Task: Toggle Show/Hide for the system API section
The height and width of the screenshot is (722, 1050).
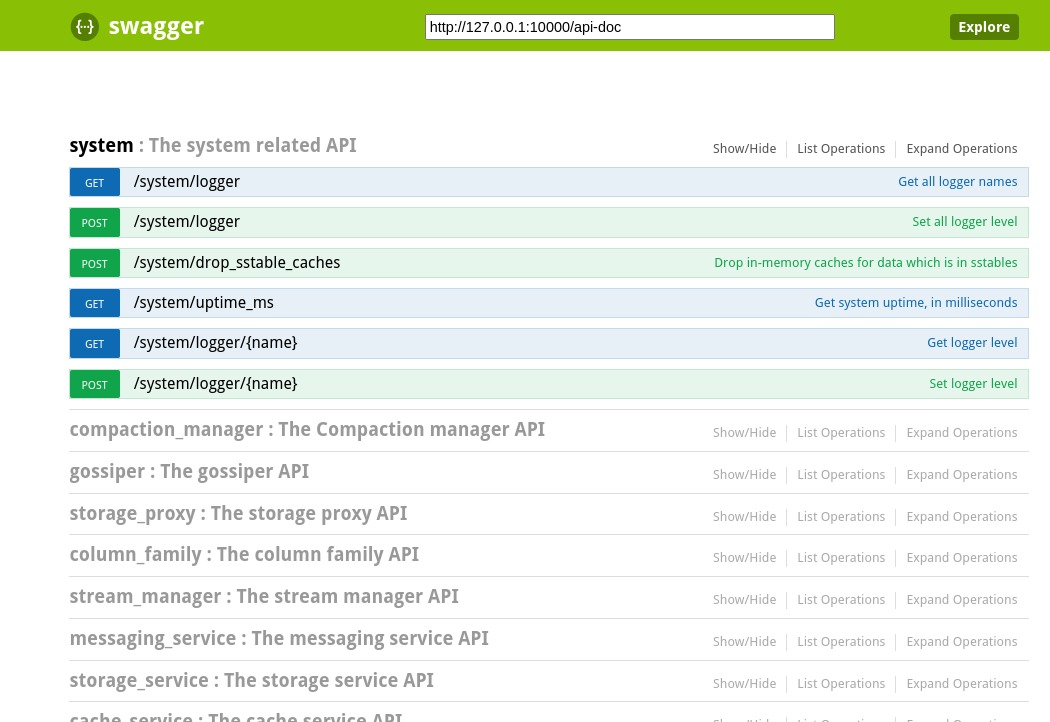Action: pos(744,148)
